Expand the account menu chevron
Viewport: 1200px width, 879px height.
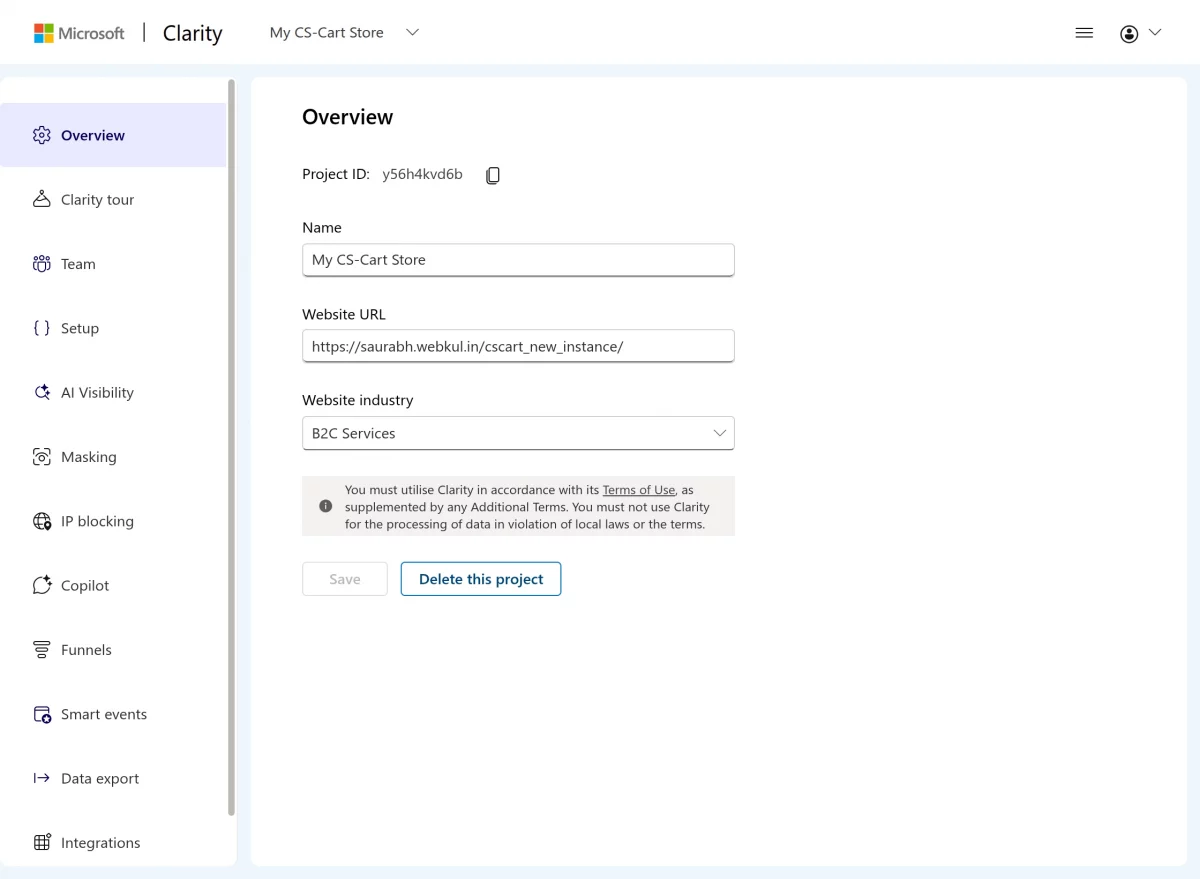point(1155,33)
